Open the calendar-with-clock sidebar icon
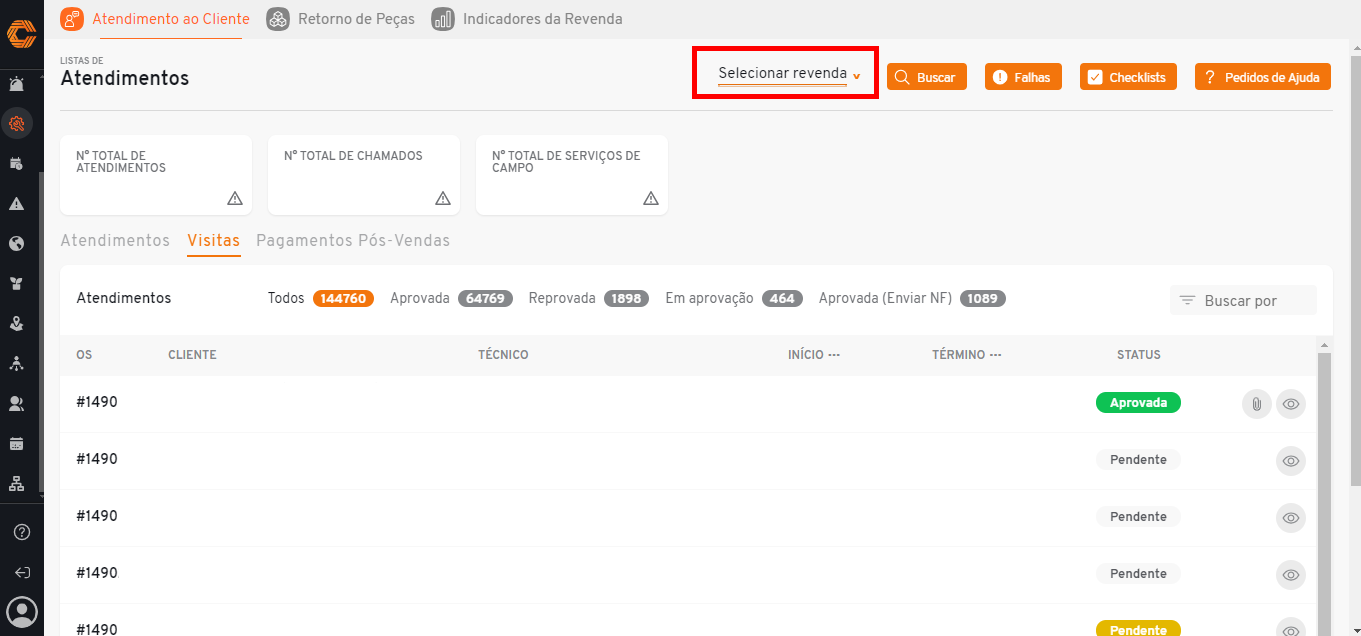 click(x=17, y=164)
